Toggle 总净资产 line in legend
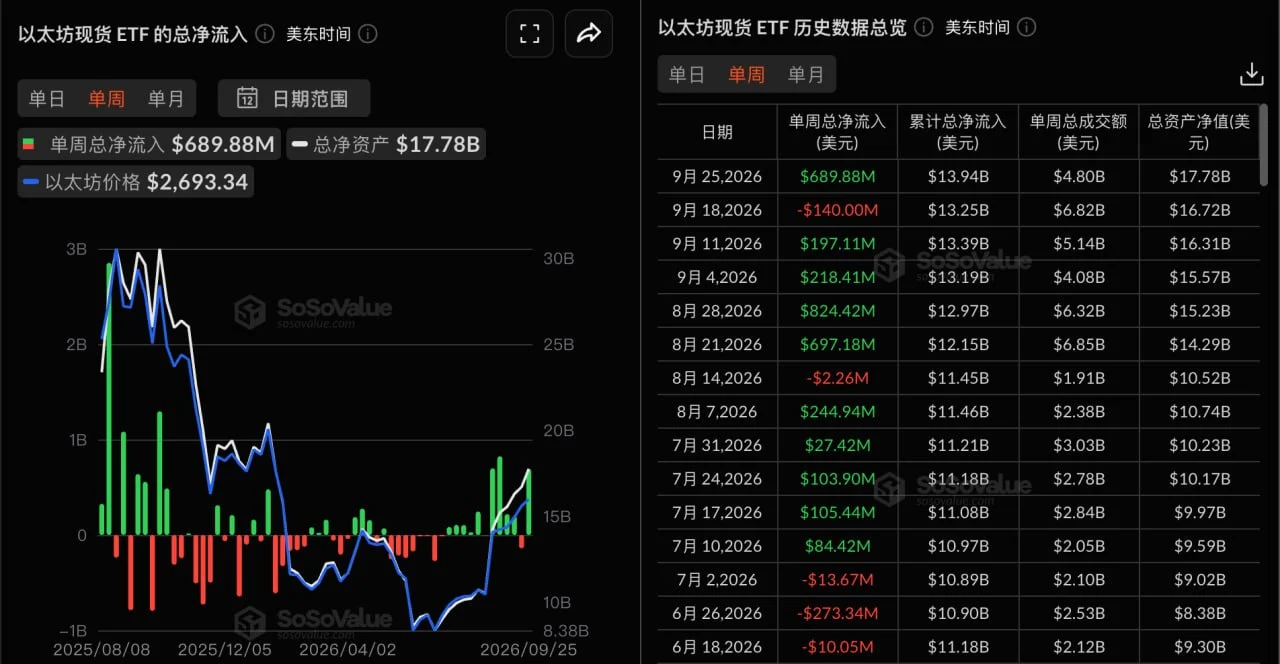 (x=386, y=144)
